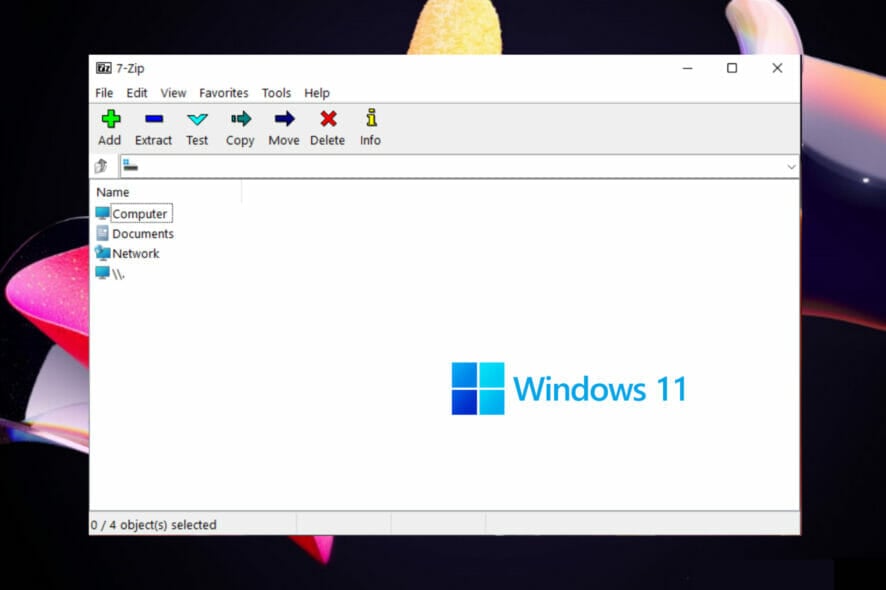
Task: Expand the address bar dropdown arrow
Action: (791, 167)
